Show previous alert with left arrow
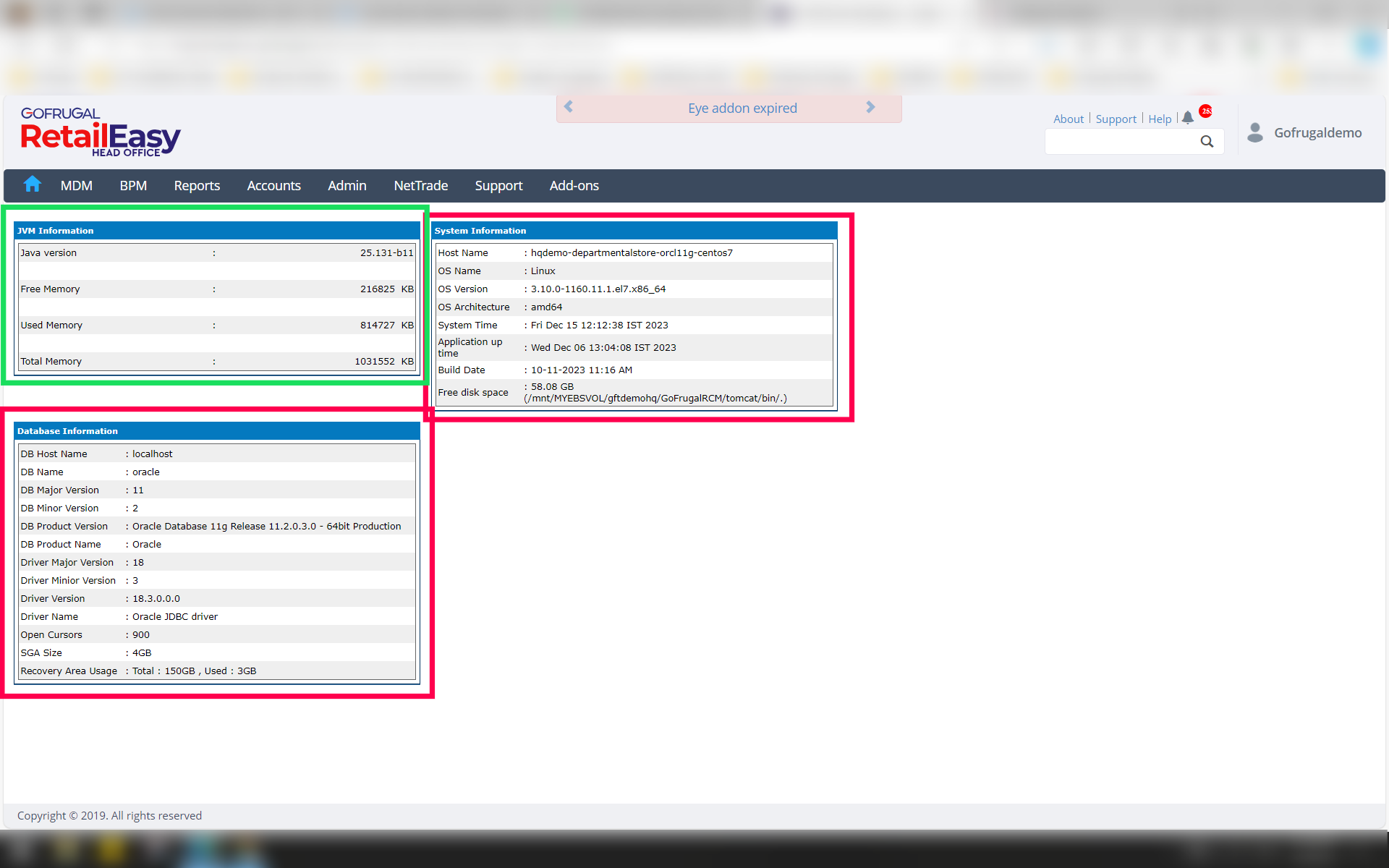Image resolution: width=1389 pixels, height=868 pixels. coord(569,107)
